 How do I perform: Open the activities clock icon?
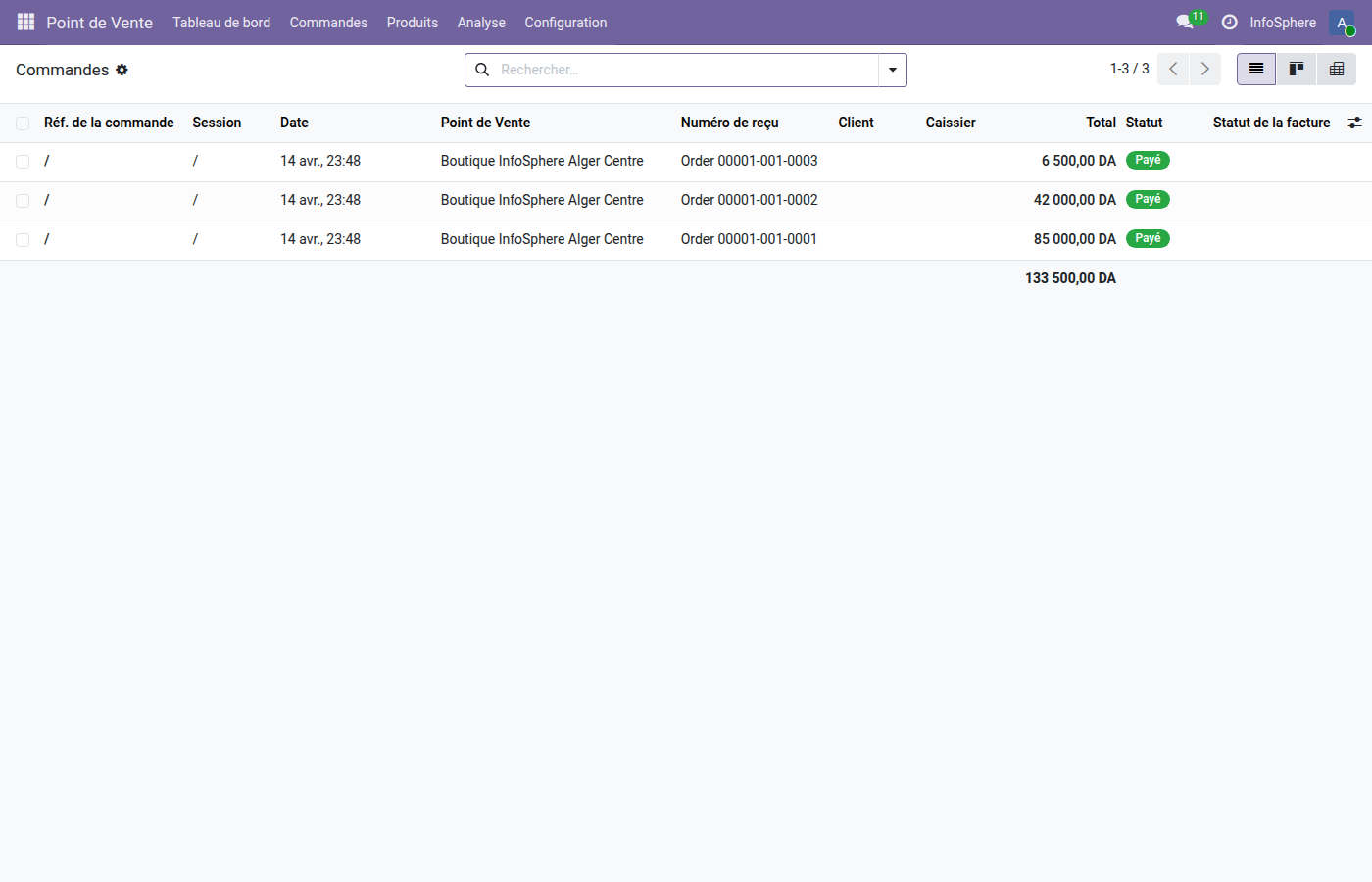click(1229, 22)
